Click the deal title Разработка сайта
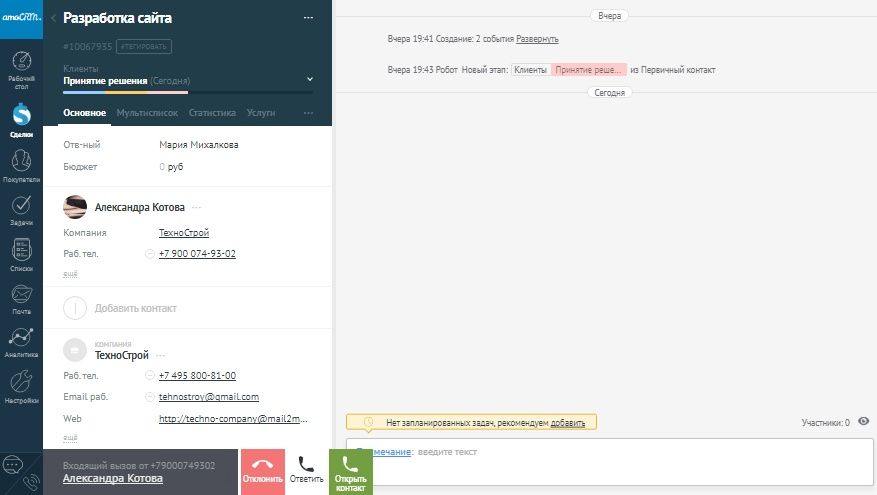Screen dimensions: 877x495 point(117,18)
